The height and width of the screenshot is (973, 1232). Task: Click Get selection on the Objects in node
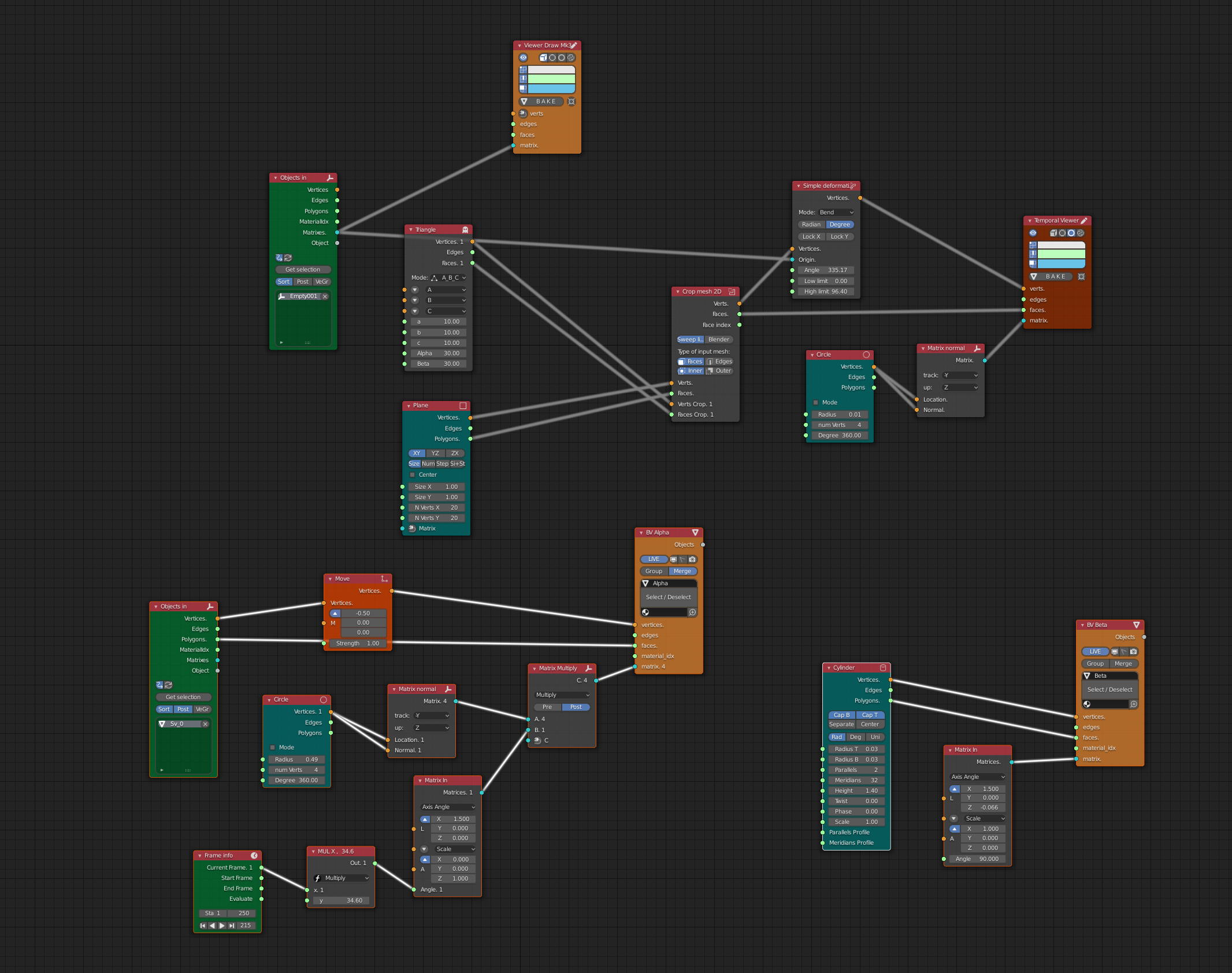[303, 269]
